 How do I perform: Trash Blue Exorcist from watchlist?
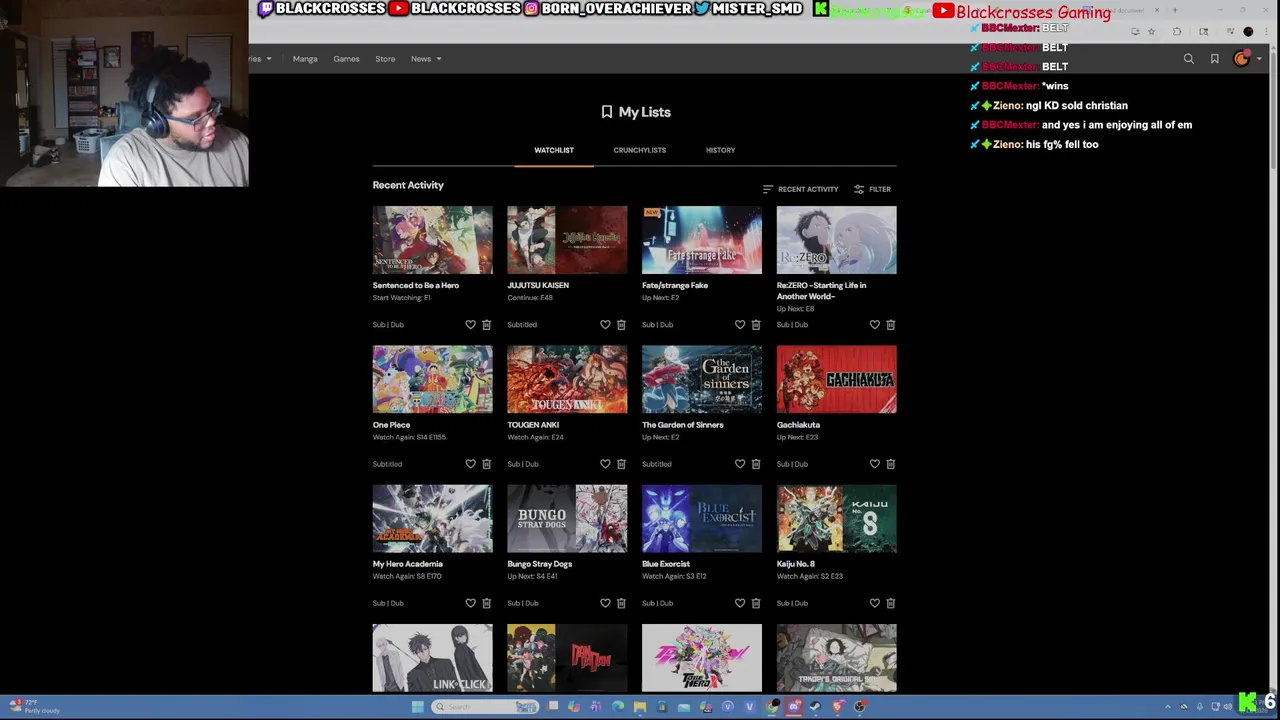point(756,603)
